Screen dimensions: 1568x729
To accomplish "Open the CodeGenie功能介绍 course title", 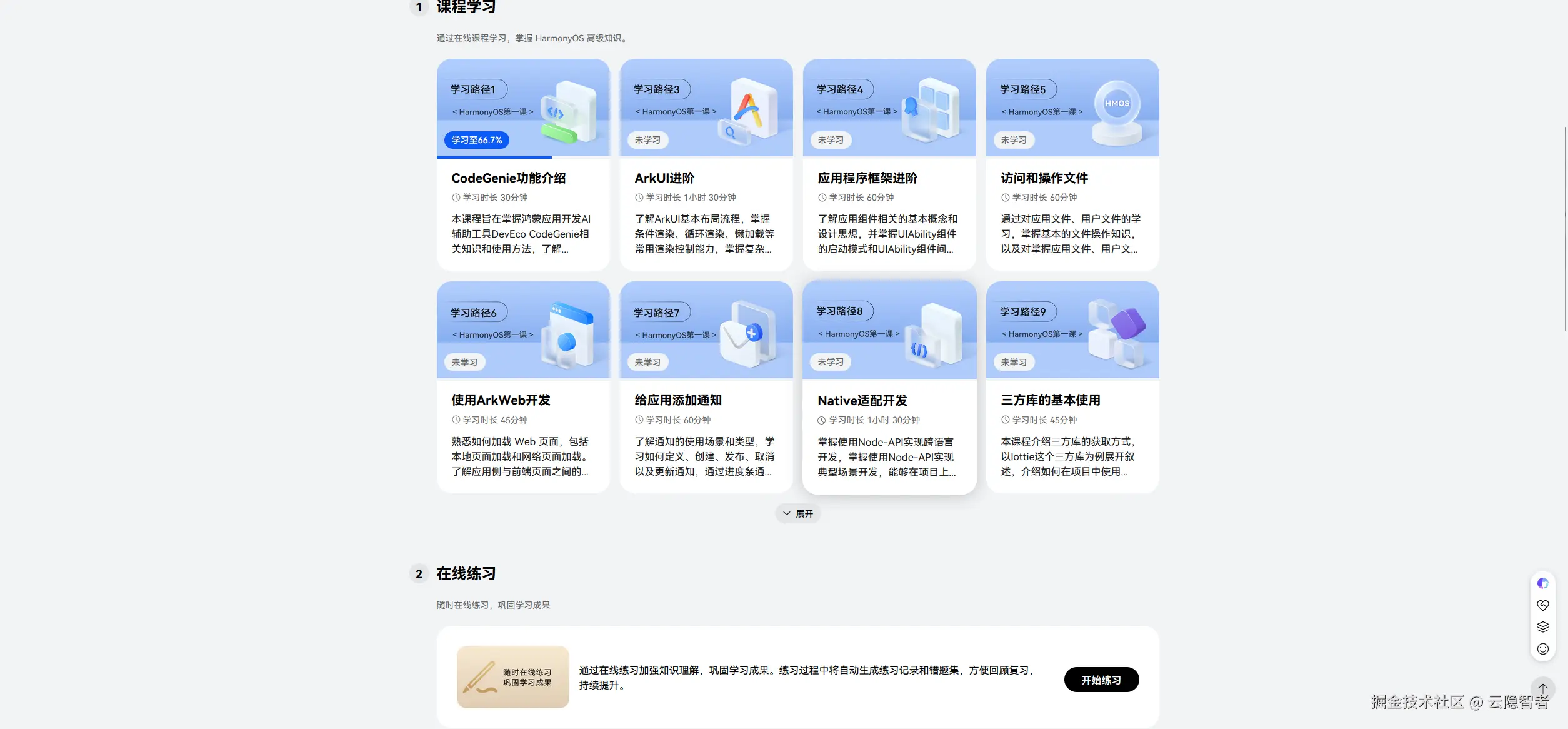I will pyautogui.click(x=508, y=178).
